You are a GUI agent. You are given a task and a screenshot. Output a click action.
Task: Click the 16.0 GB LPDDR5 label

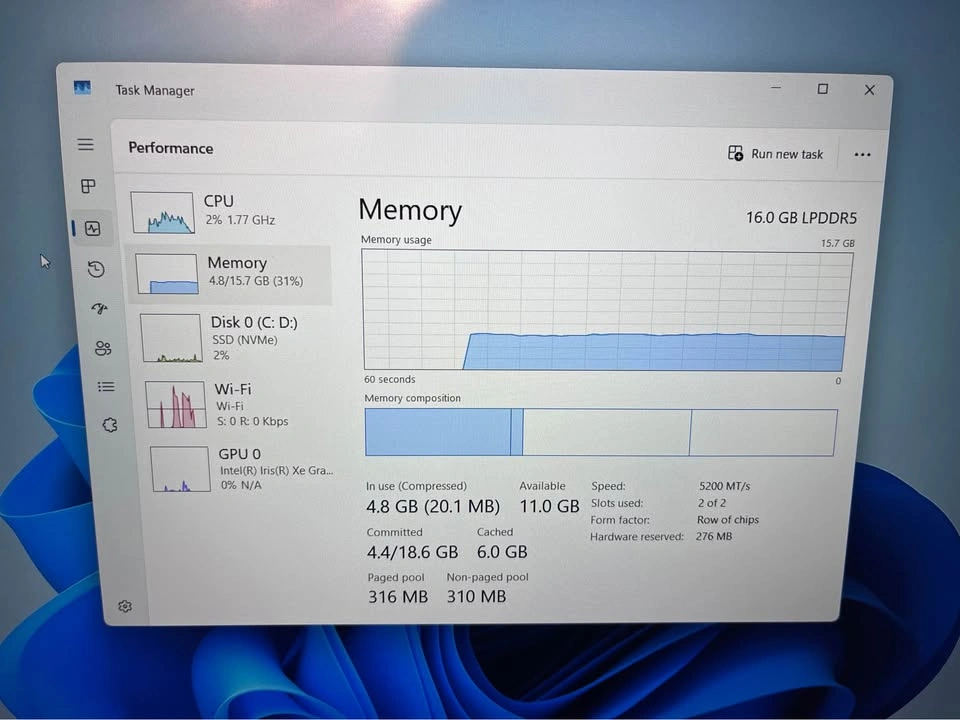pyautogui.click(x=801, y=218)
